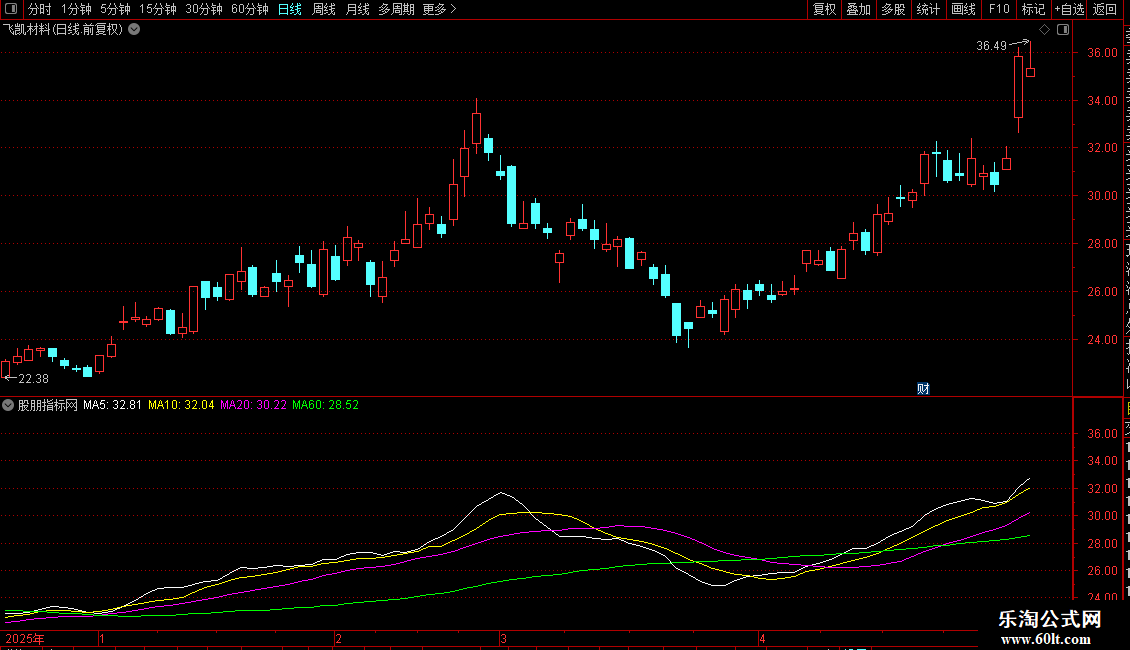The width and height of the screenshot is (1130, 650).
Task: Click month 4 marker on time axis
Action: point(762,638)
